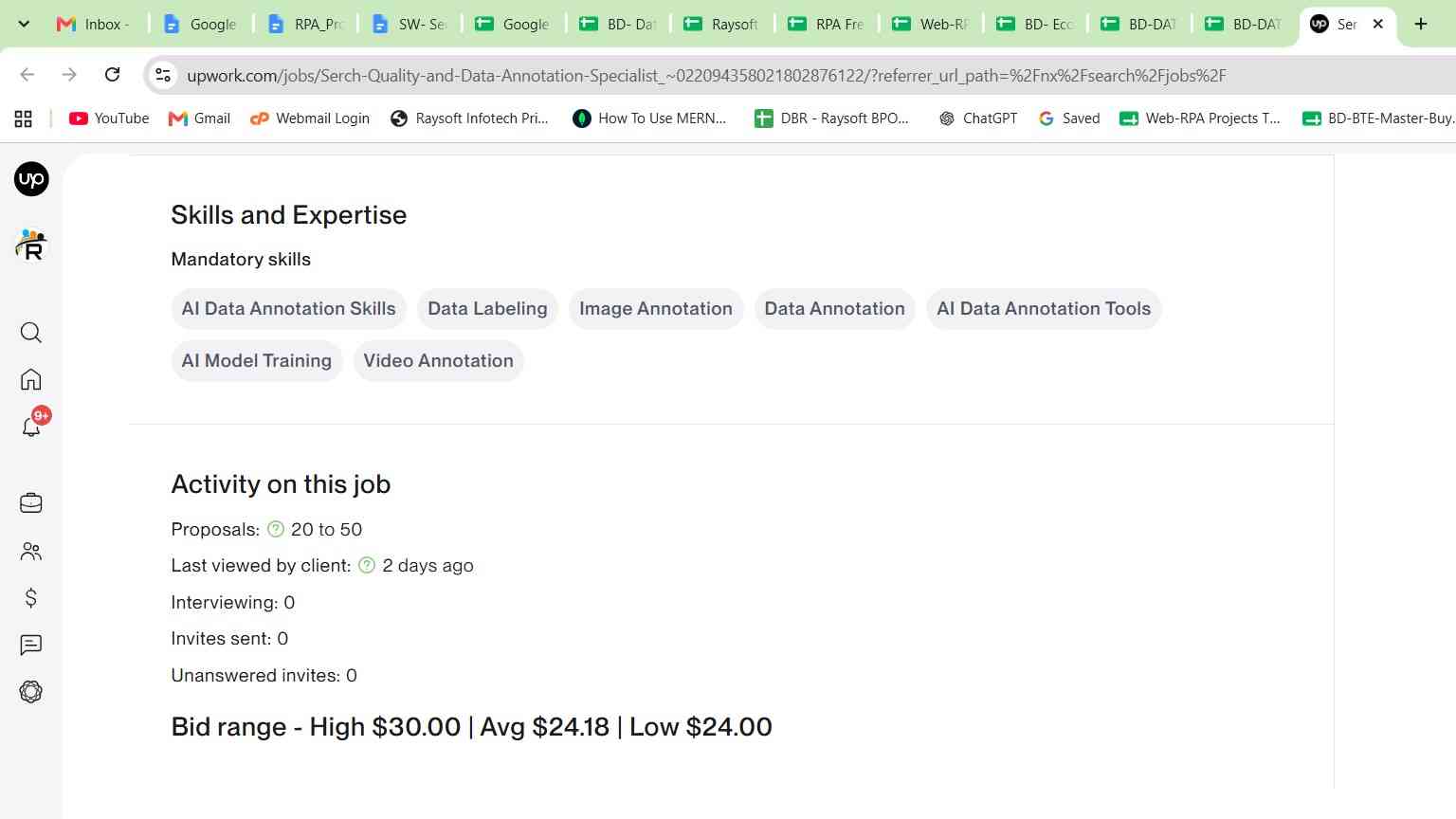Switch to the Inbox Gmail tab
Viewport: 1456px width, 819px height.
tap(94, 24)
